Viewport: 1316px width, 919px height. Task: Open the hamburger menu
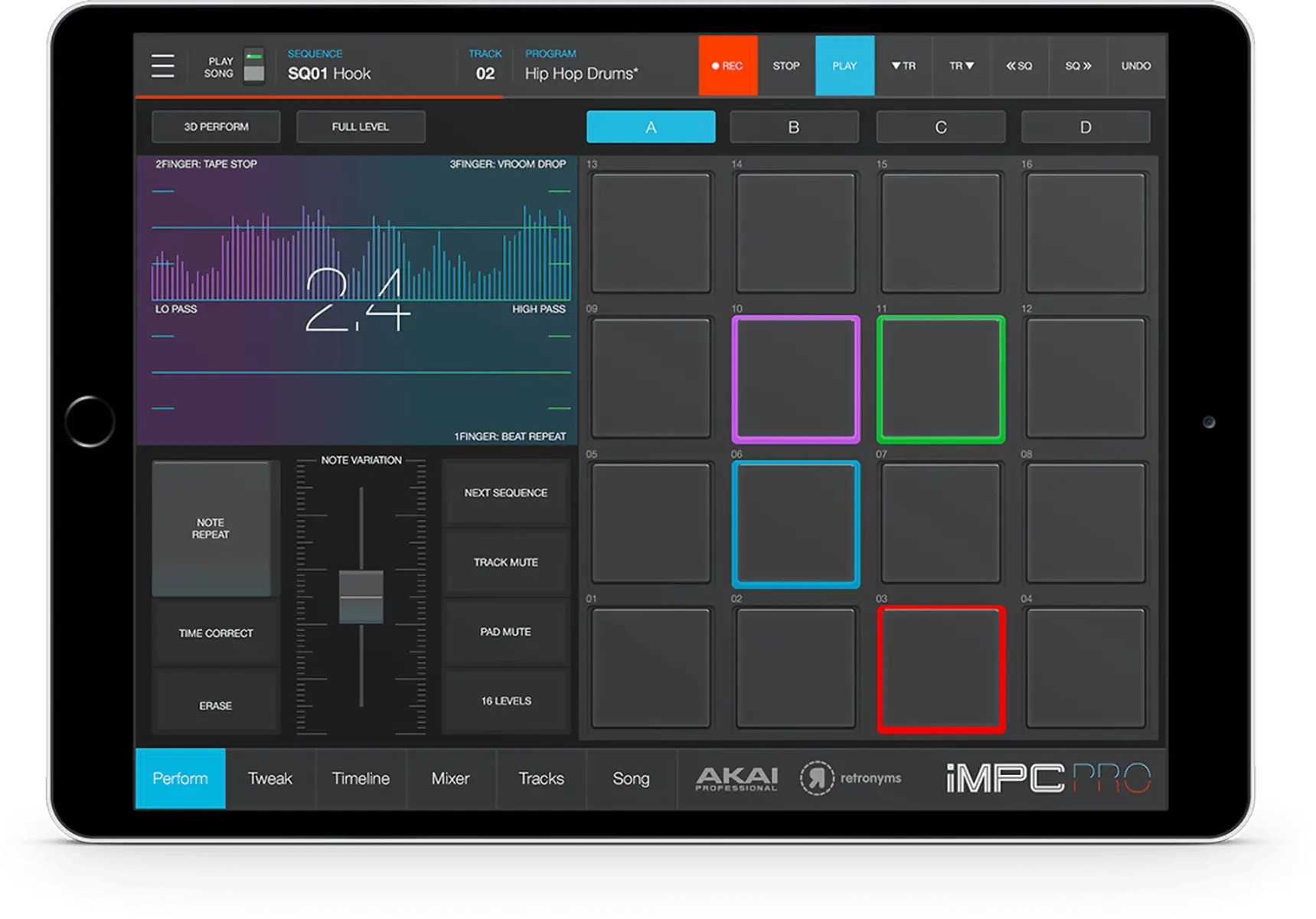(162, 67)
